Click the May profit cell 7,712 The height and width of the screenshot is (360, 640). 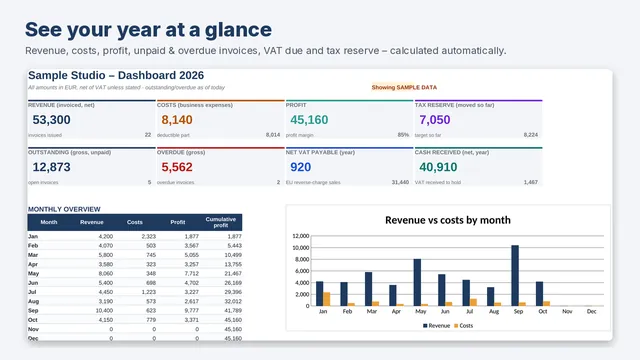pos(191,273)
